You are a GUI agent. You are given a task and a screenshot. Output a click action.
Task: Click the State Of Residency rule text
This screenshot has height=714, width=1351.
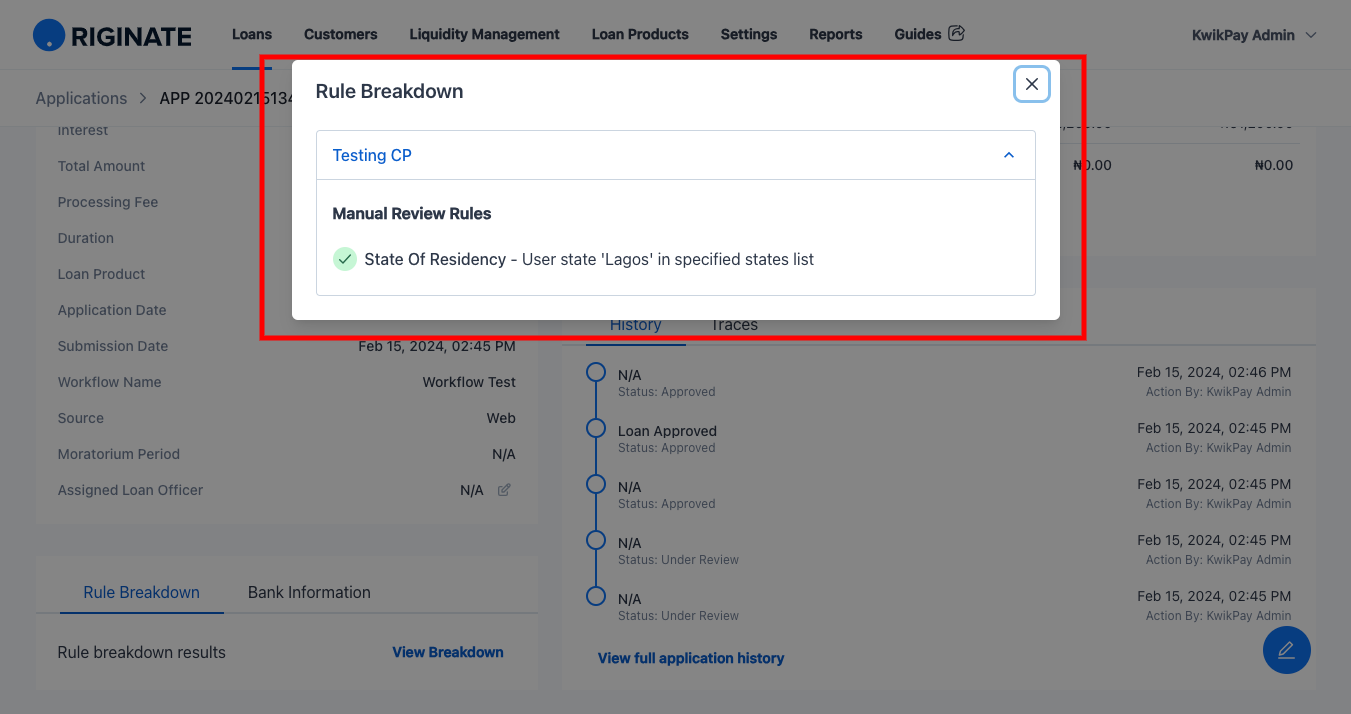(589, 259)
